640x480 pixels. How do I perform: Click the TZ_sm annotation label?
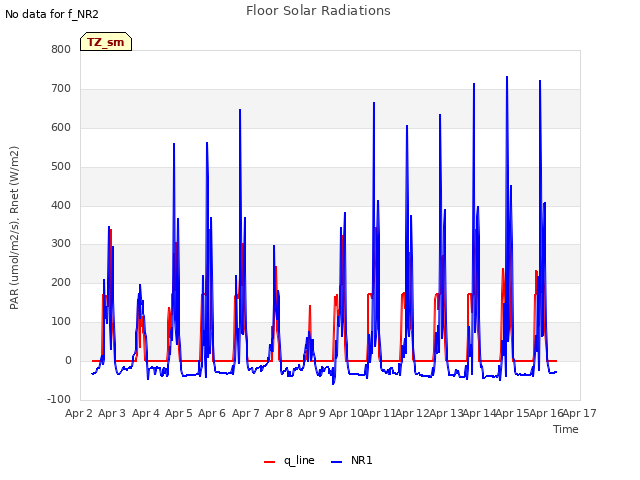point(106,42)
